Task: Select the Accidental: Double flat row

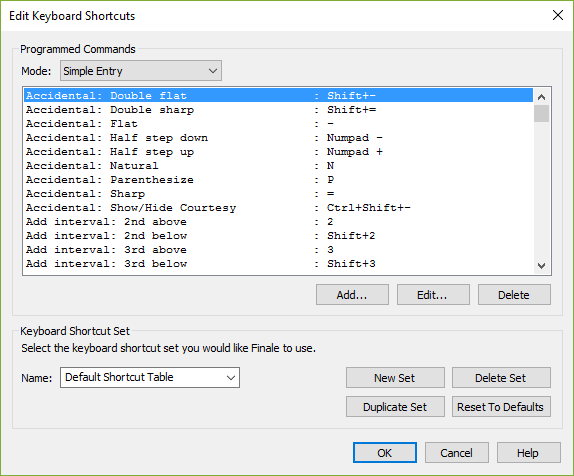Action: click(279, 96)
